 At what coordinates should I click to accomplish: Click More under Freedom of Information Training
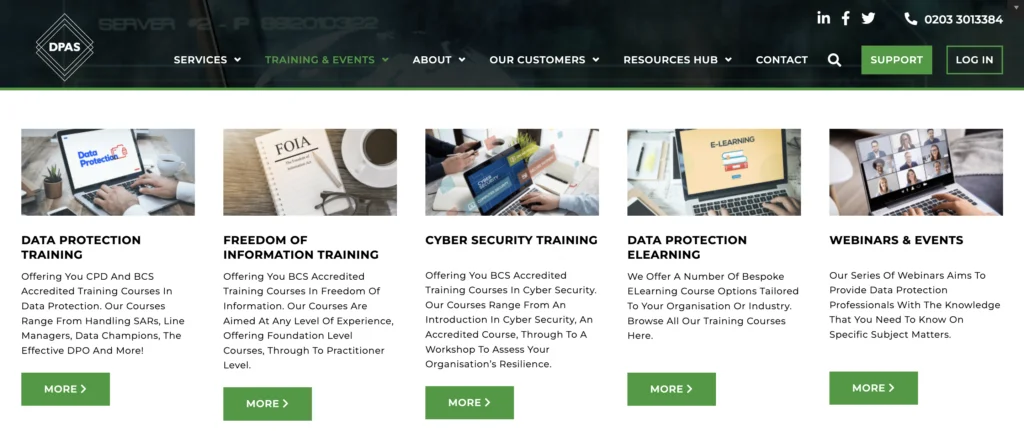click(267, 404)
